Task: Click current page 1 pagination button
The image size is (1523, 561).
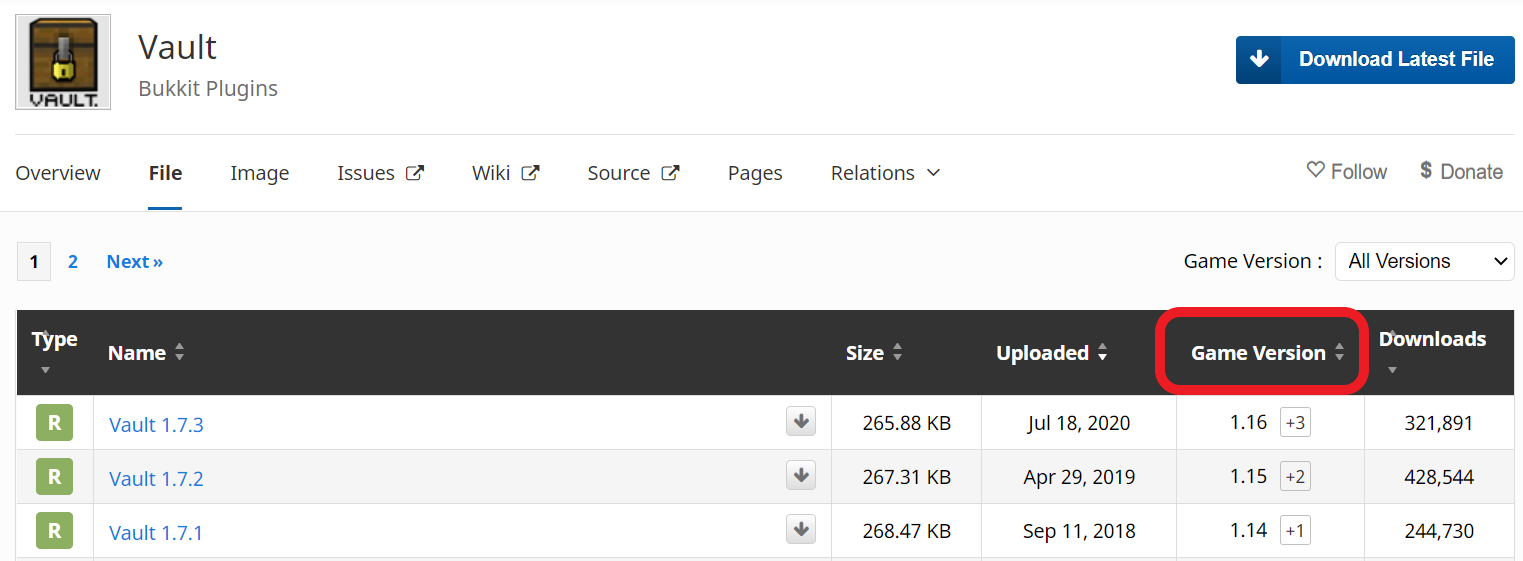Action: click(x=34, y=262)
